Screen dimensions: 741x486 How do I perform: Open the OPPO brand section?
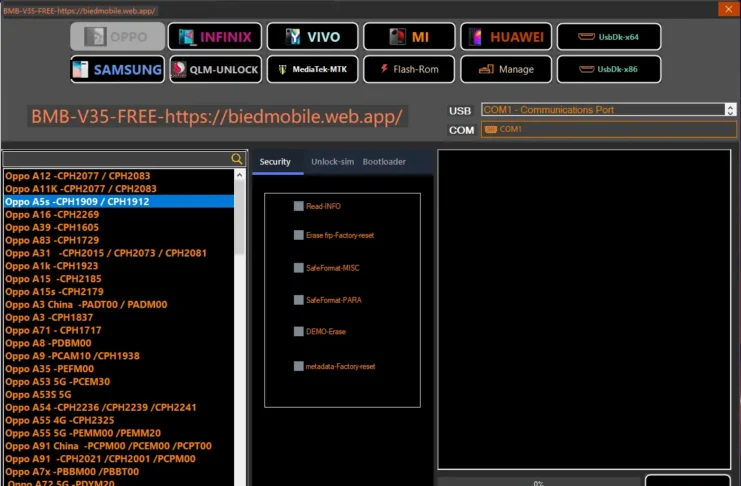tap(118, 36)
